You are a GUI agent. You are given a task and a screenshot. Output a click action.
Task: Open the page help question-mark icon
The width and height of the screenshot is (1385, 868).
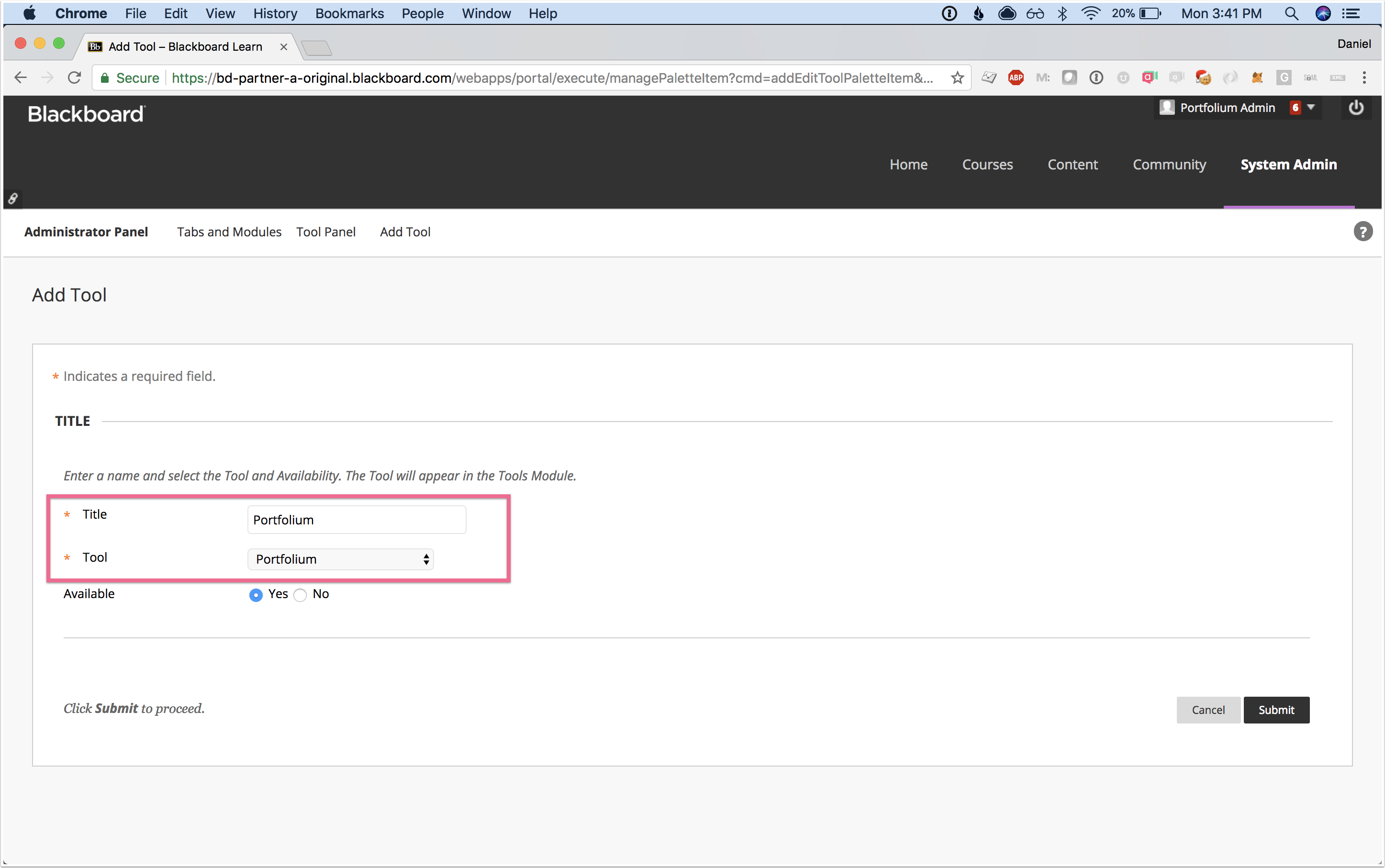[x=1363, y=231]
